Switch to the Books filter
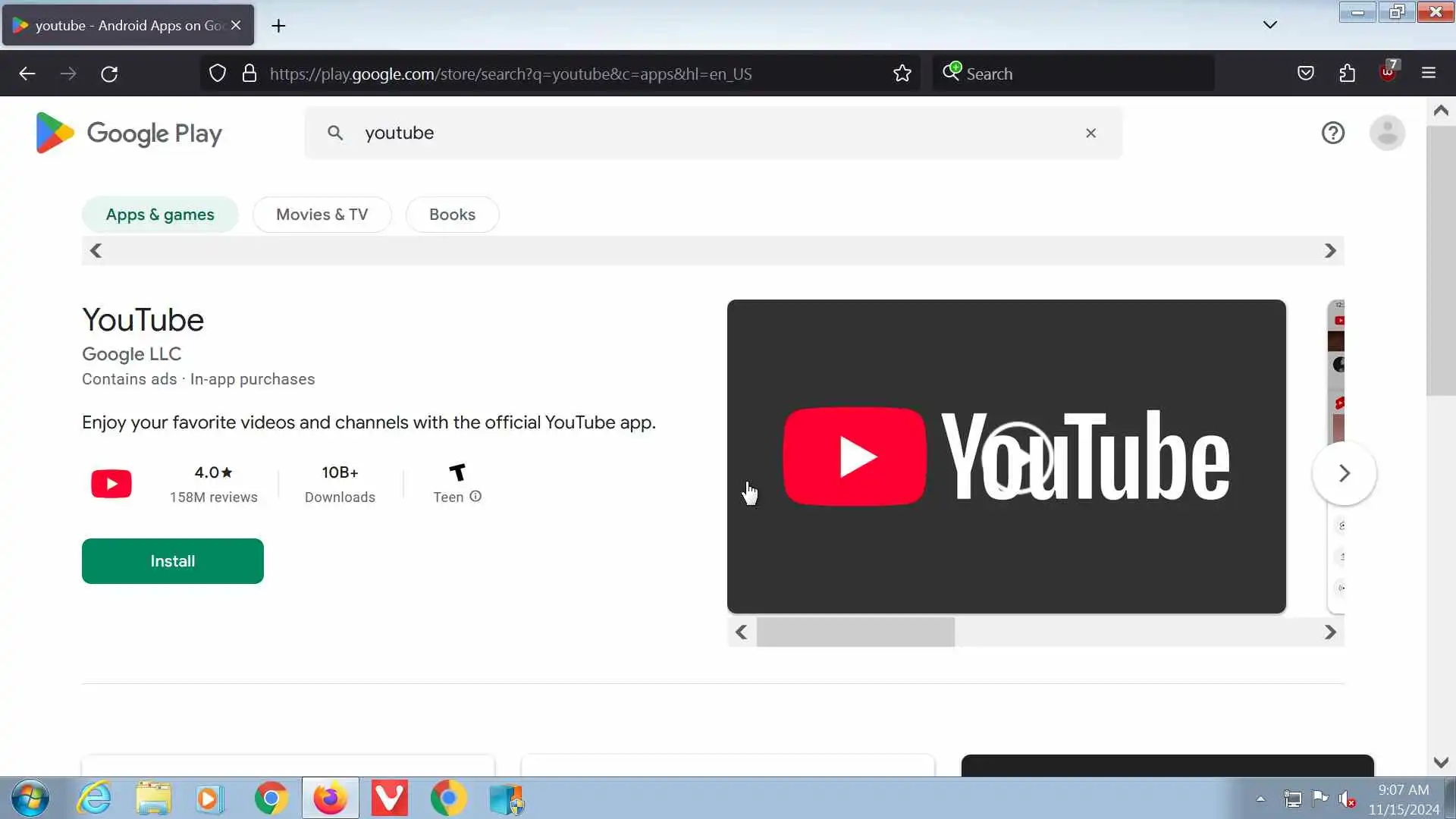Screen dimensions: 1456x819 click(x=452, y=215)
